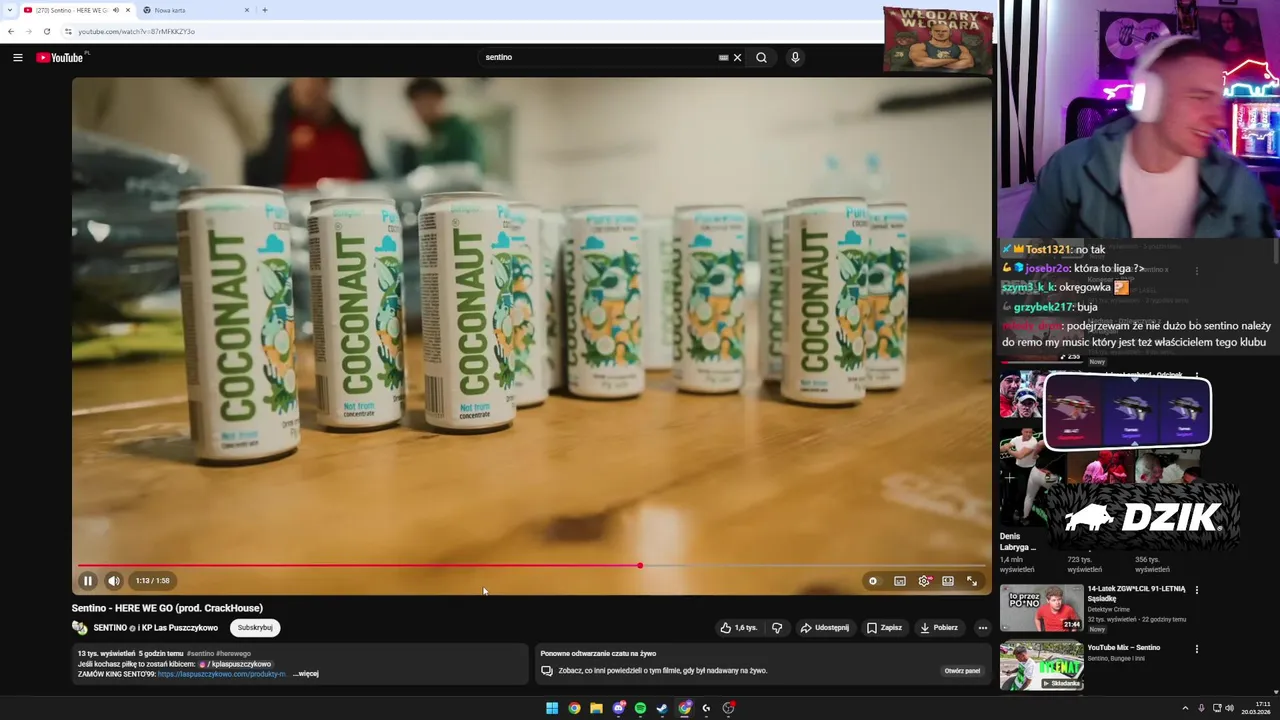Open the laspuszczykowo.com product link

[222, 674]
